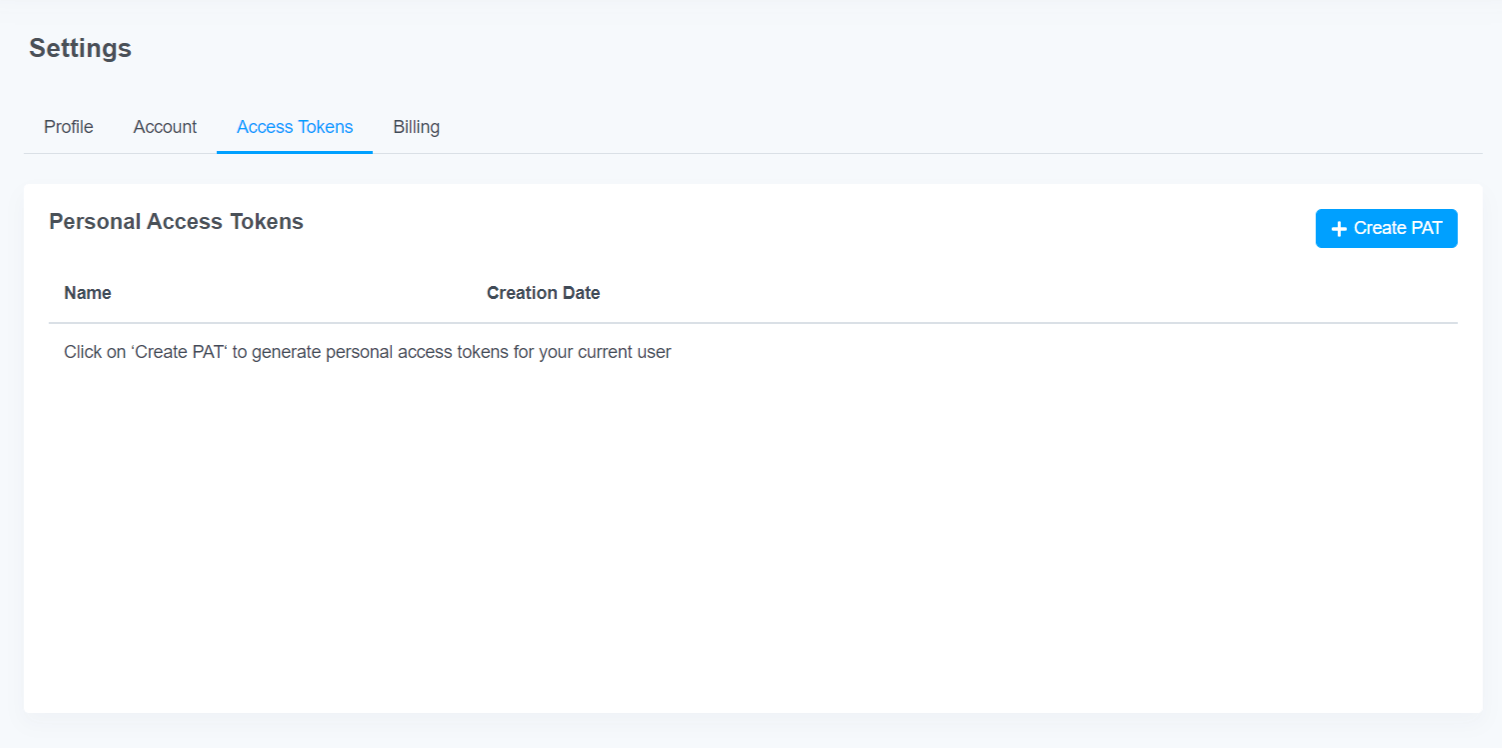This screenshot has height=748, width=1502.
Task: Click the Name column header
Action: coord(88,293)
